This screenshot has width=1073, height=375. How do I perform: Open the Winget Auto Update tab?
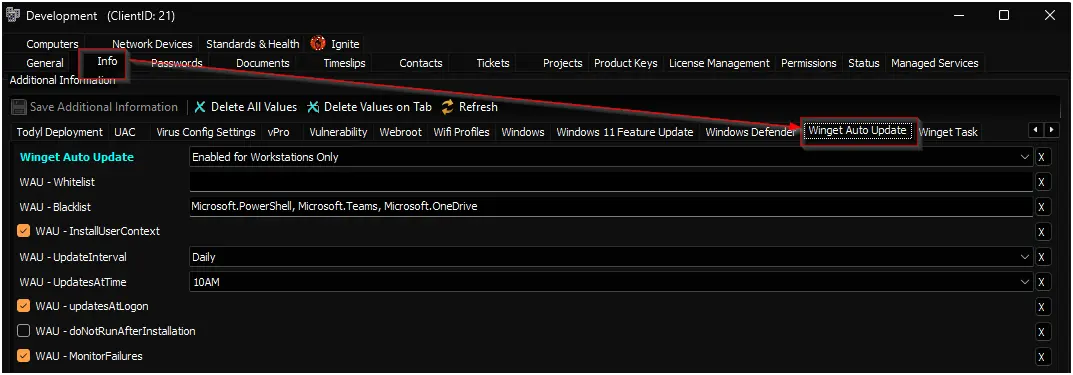857,130
